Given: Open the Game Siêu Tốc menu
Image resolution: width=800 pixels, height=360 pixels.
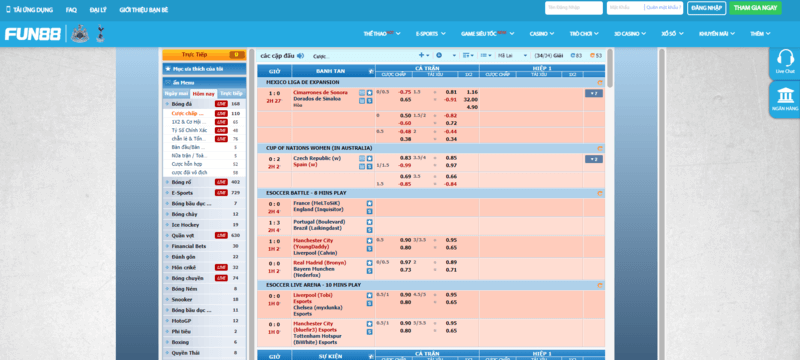Looking at the screenshot, I should pyautogui.click(x=487, y=34).
